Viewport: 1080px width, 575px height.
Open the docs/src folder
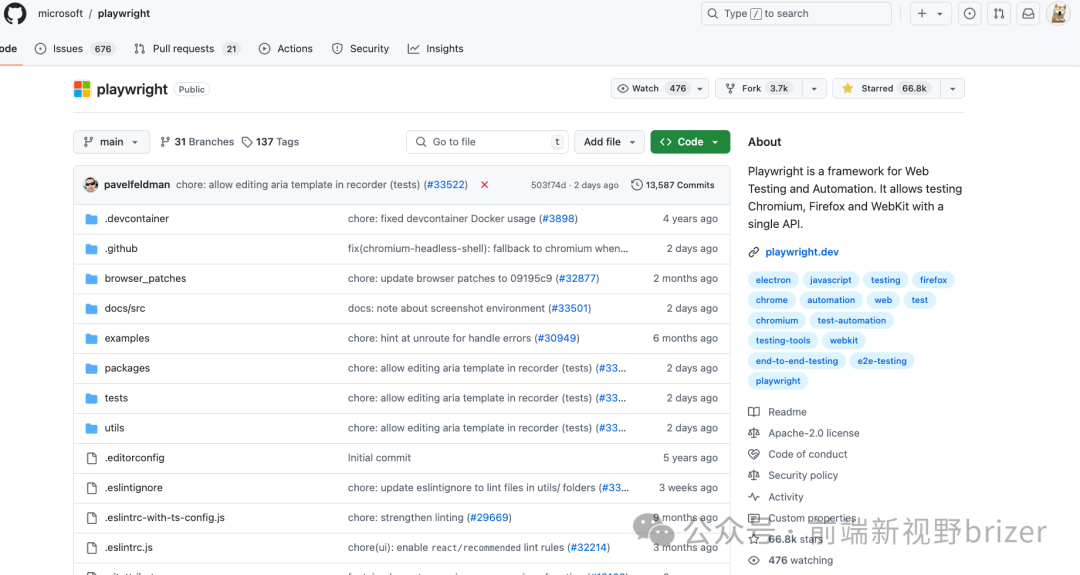click(x=125, y=309)
